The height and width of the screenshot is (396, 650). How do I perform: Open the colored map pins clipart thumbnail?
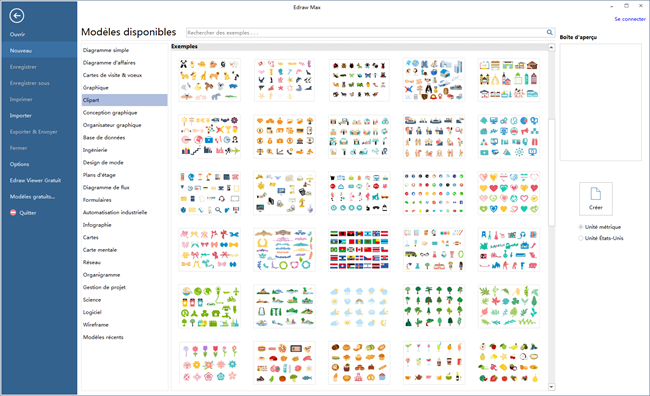tap(434, 193)
